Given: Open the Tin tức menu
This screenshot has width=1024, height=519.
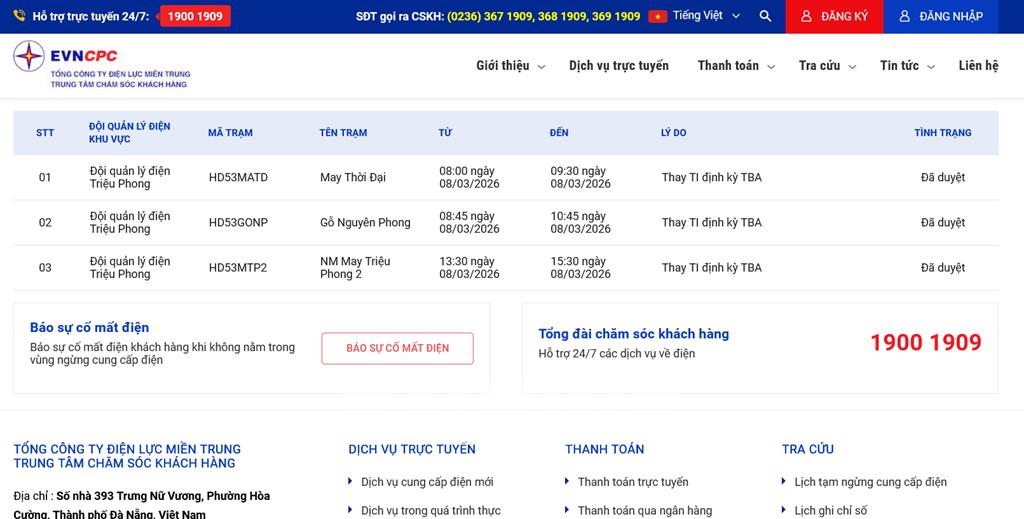Looking at the screenshot, I should [906, 66].
